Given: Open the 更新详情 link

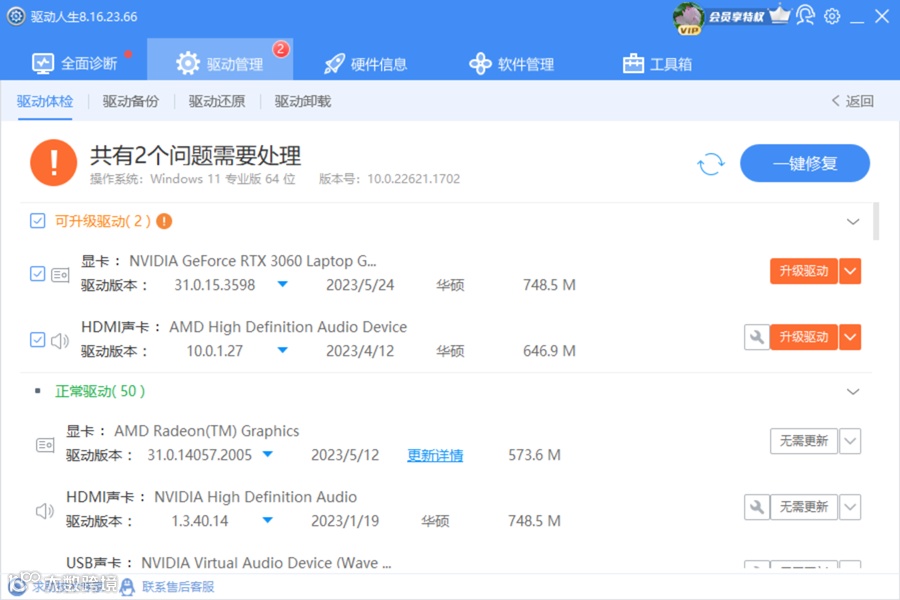Looking at the screenshot, I should coord(435,455).
